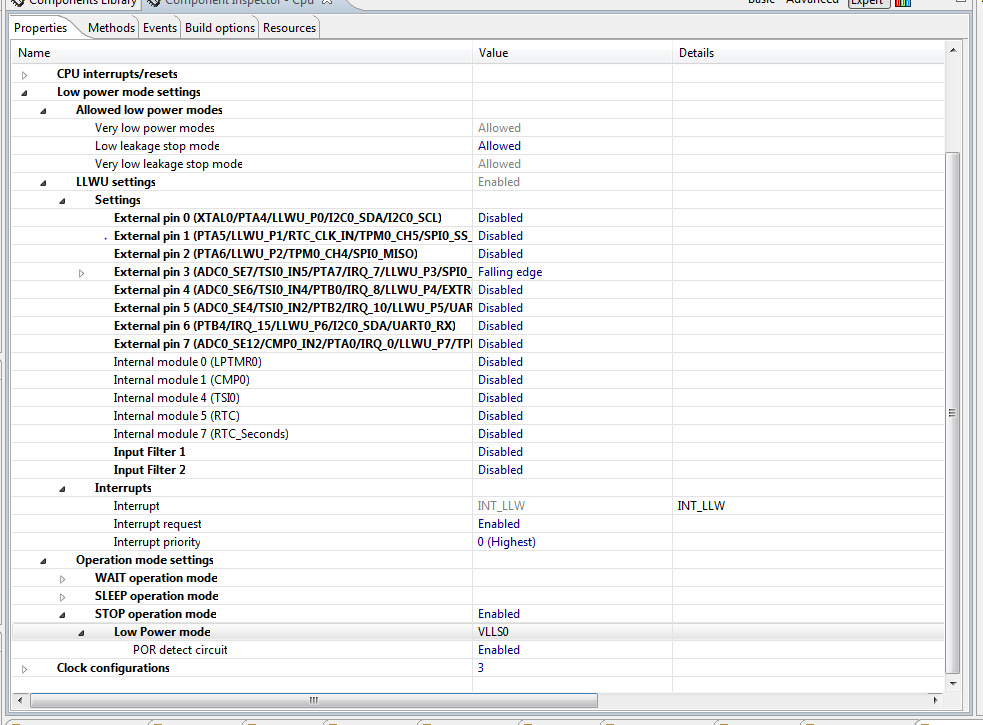Change External pin 0 Disabled value
This screenshot has height=725, width=983.
[x=500, y=218]
